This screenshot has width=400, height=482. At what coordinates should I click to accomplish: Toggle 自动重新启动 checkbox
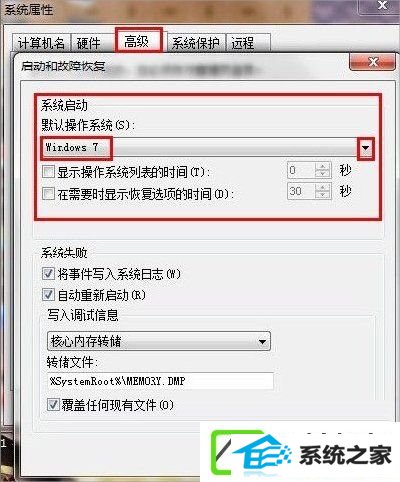48,295
